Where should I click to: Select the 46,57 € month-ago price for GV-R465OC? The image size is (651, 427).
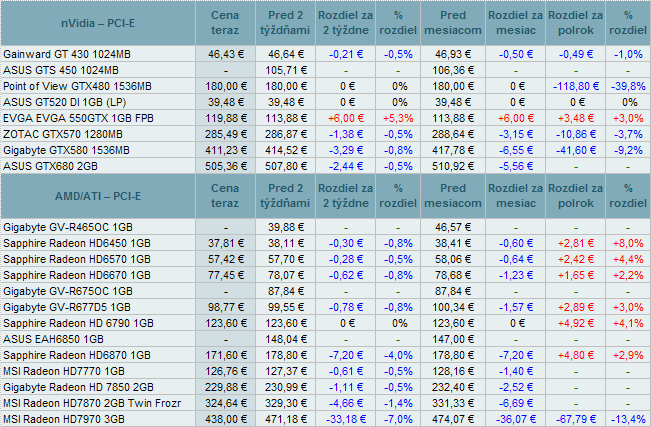(453, 227)
